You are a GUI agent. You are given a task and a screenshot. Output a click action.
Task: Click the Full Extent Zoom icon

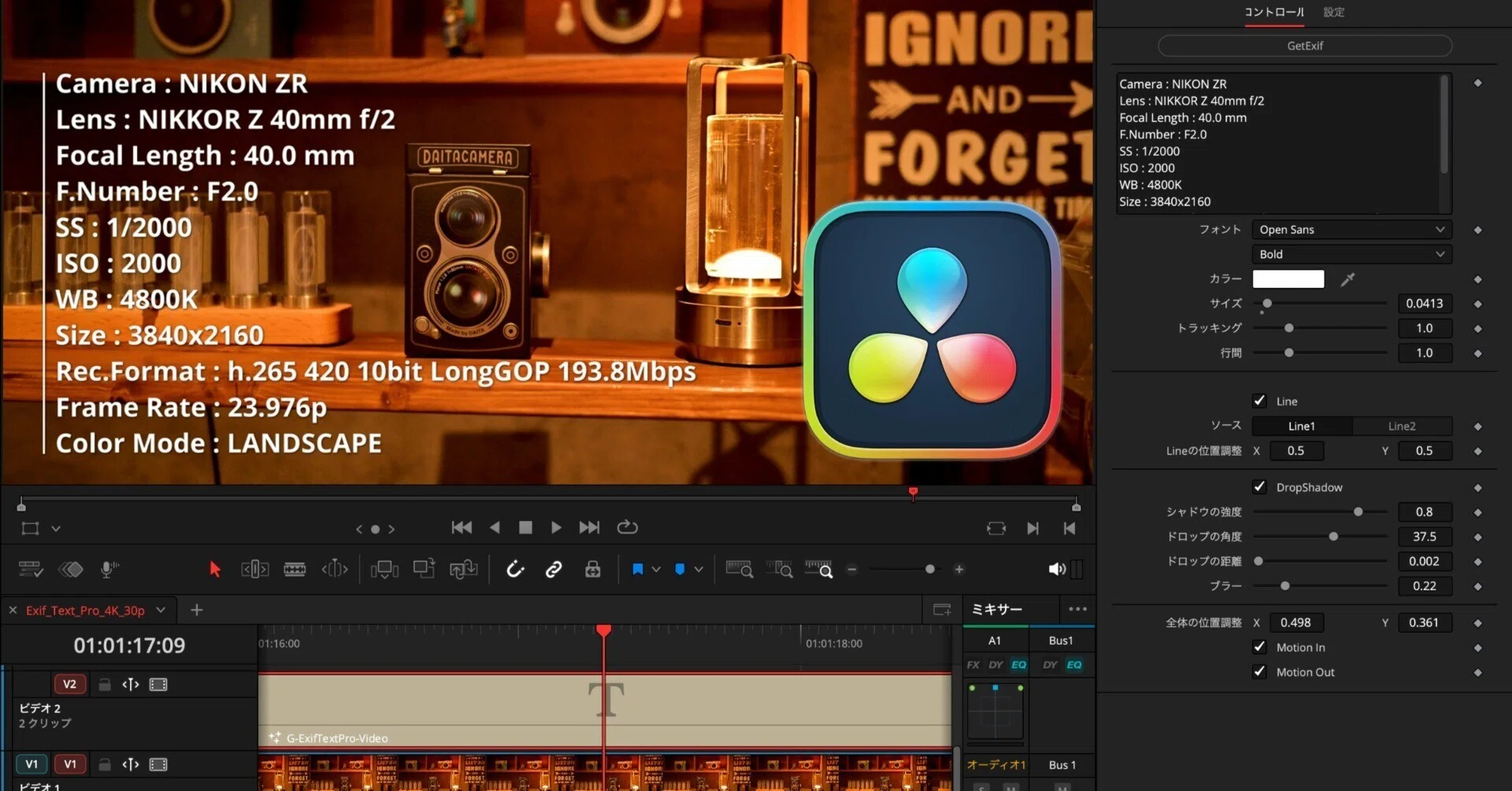[x=739, y=569]
